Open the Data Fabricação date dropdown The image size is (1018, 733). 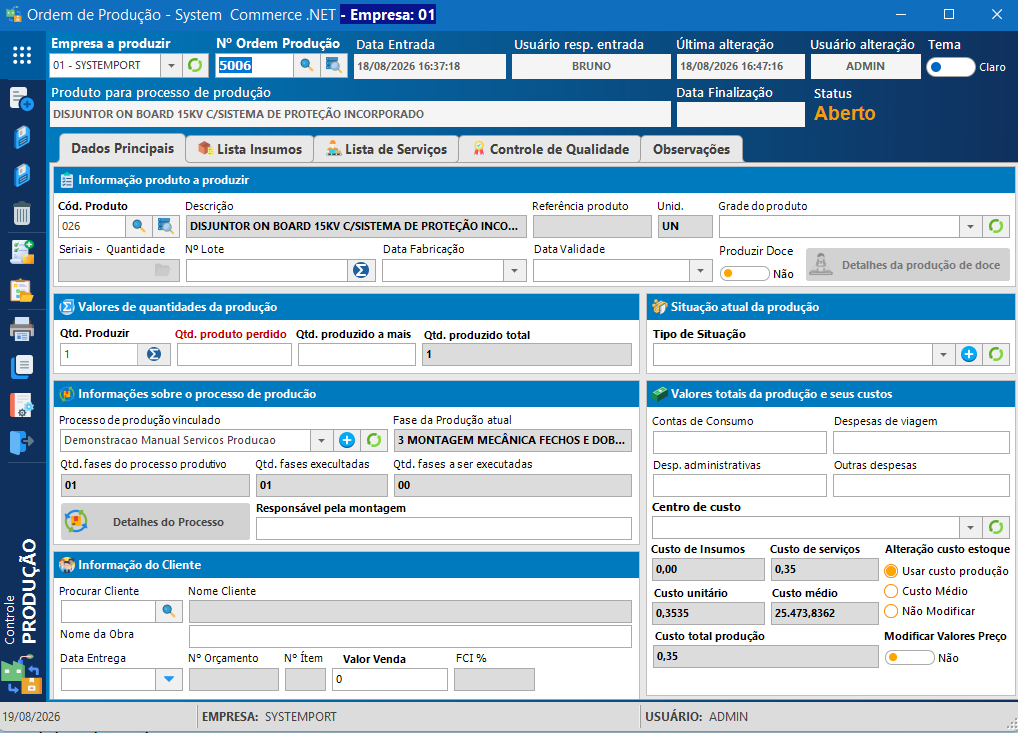click(x=514, y=270)
